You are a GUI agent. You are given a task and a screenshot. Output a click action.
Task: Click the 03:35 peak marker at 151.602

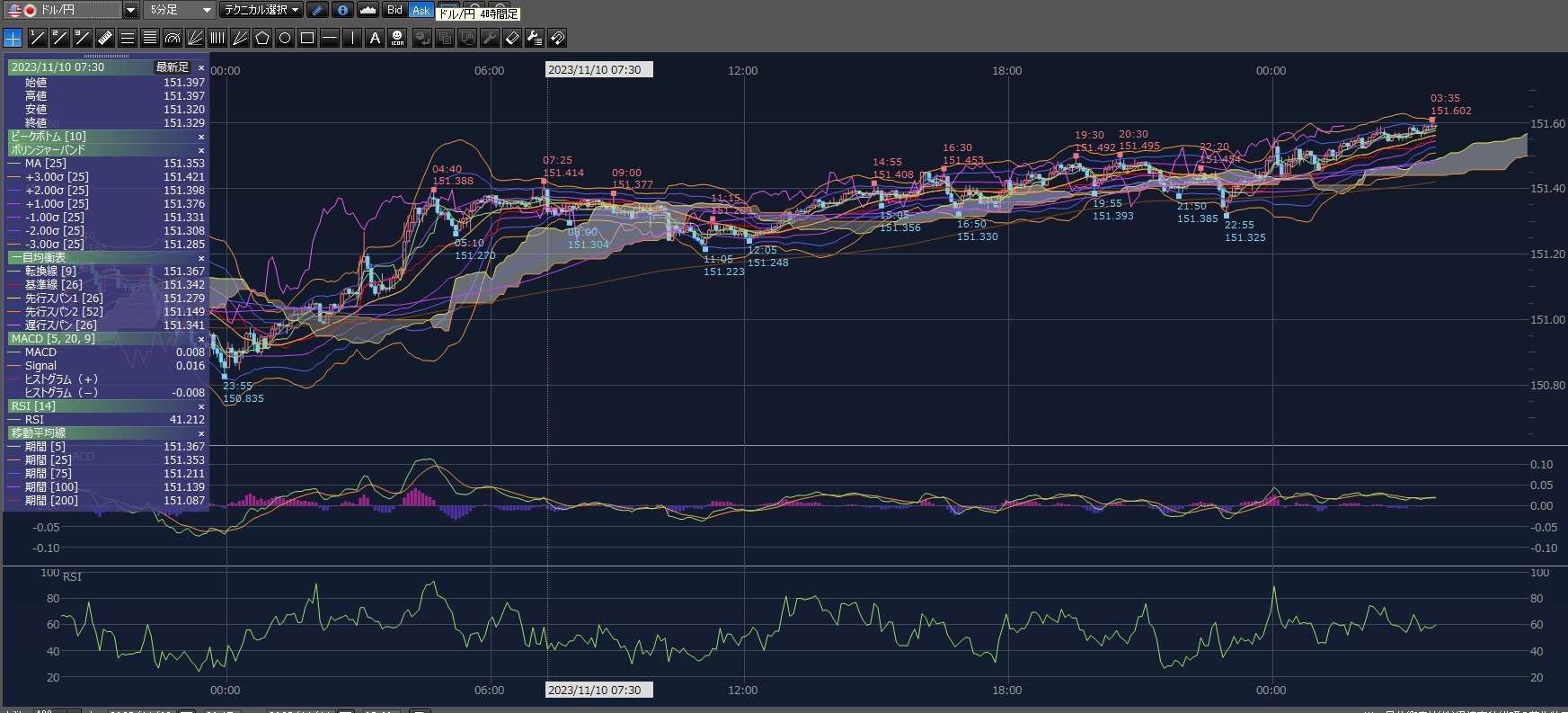pos(1432,119)
